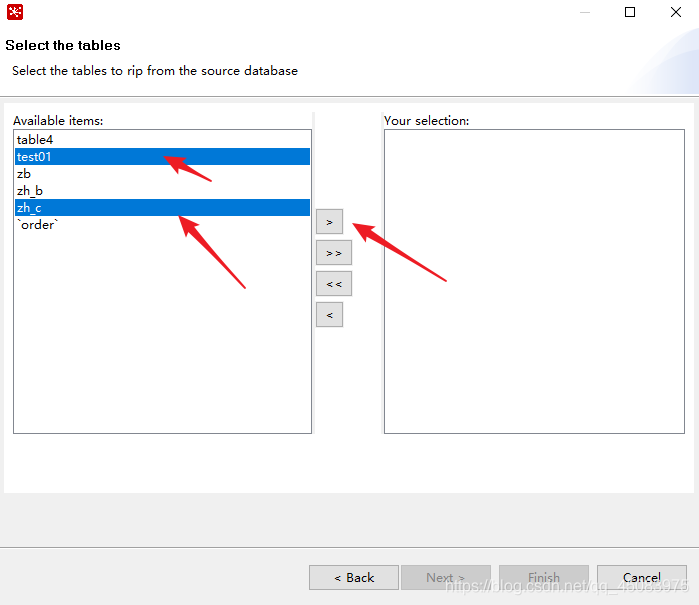
Task: Select the `order` table entry
Action: (x=162, y=224)
